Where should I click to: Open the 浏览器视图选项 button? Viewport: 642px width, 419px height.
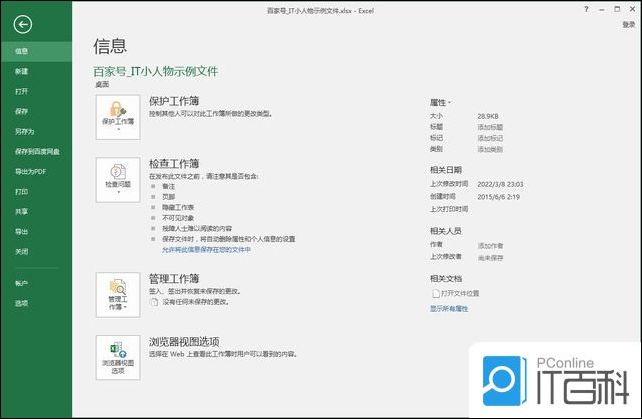[118, 358]
